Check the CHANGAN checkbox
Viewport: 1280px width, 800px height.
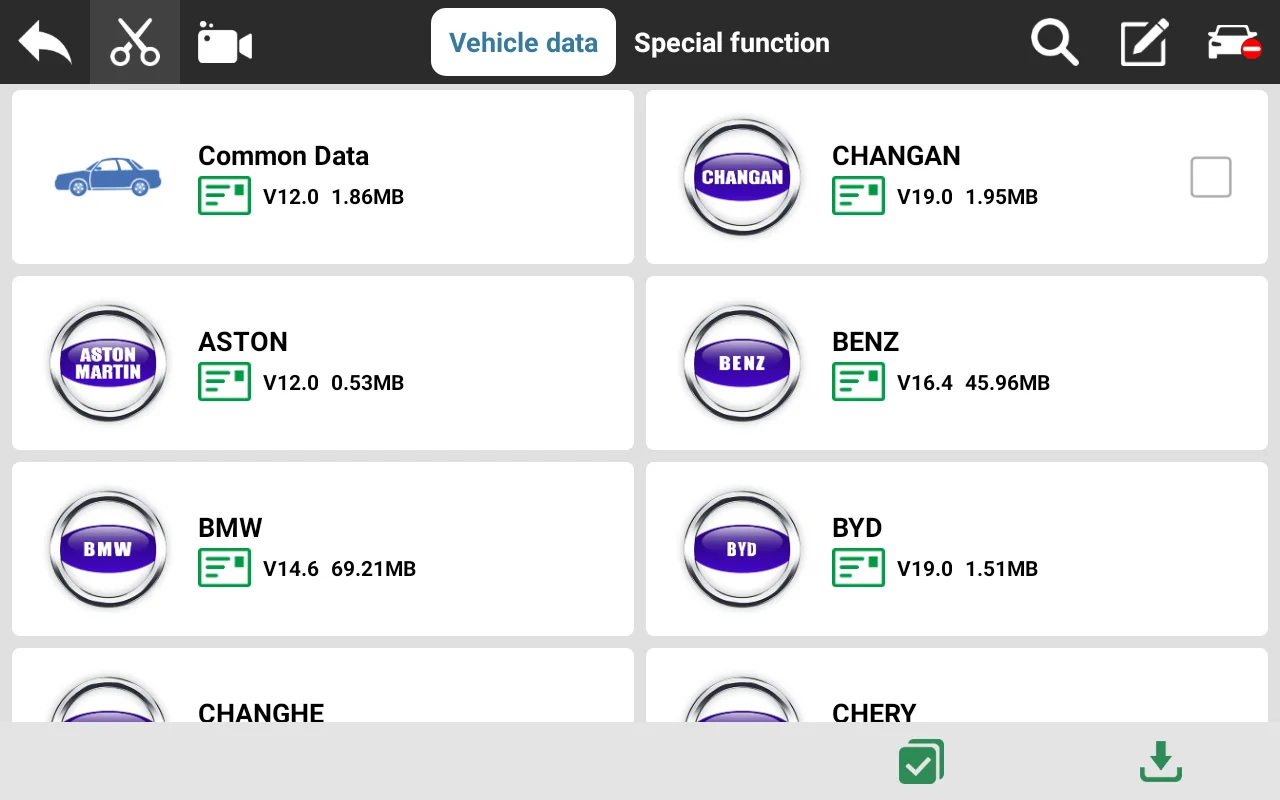point(1211,177)
